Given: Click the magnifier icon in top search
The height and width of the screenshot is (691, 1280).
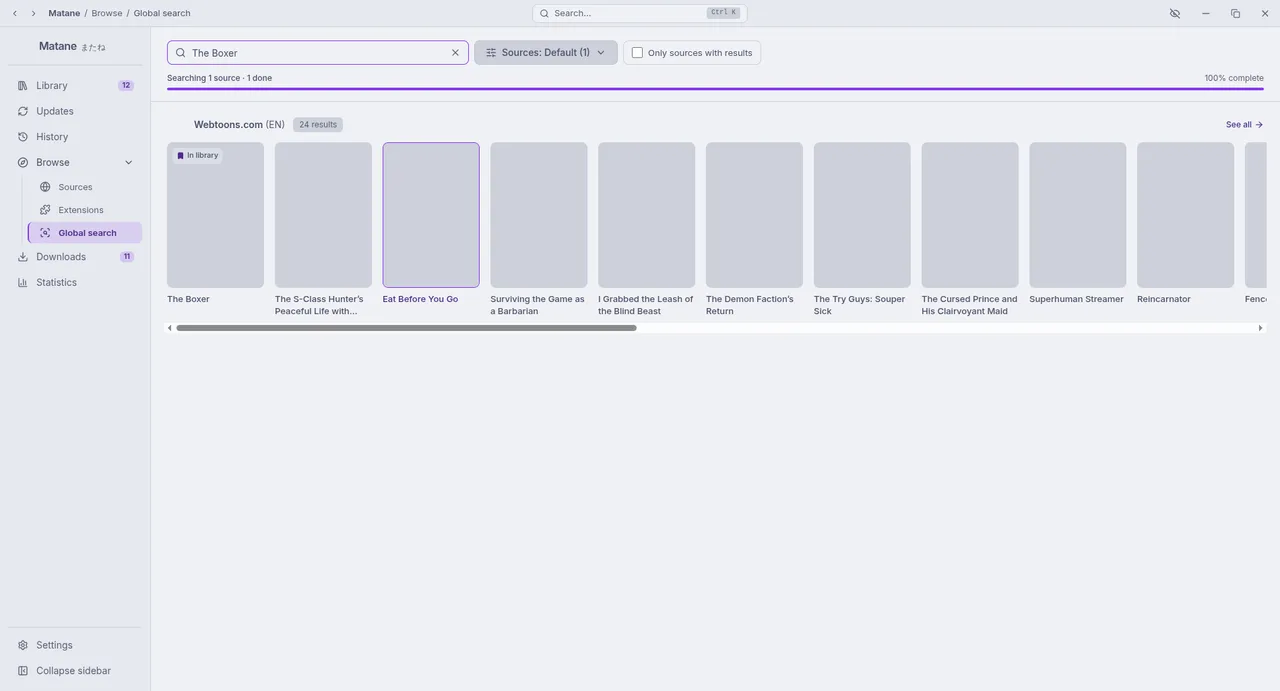Looking at the screenshot, I should click(x=544, y=13).
